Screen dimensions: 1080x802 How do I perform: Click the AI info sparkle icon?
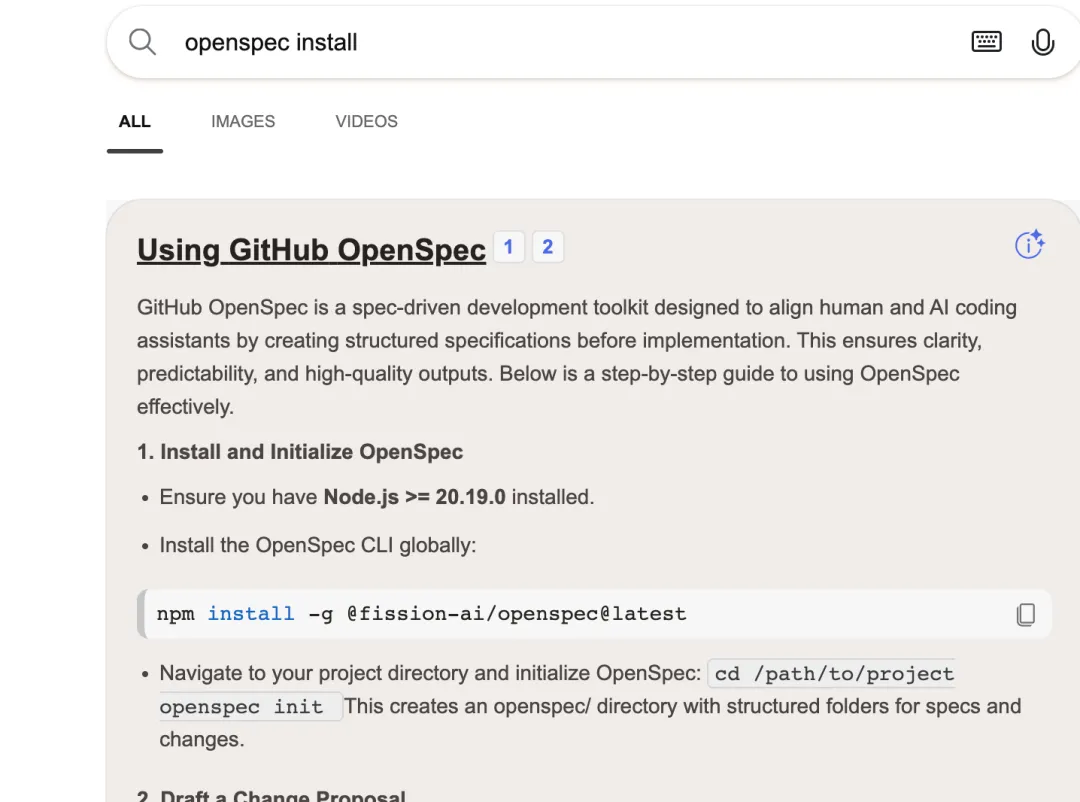(1029, 245)
